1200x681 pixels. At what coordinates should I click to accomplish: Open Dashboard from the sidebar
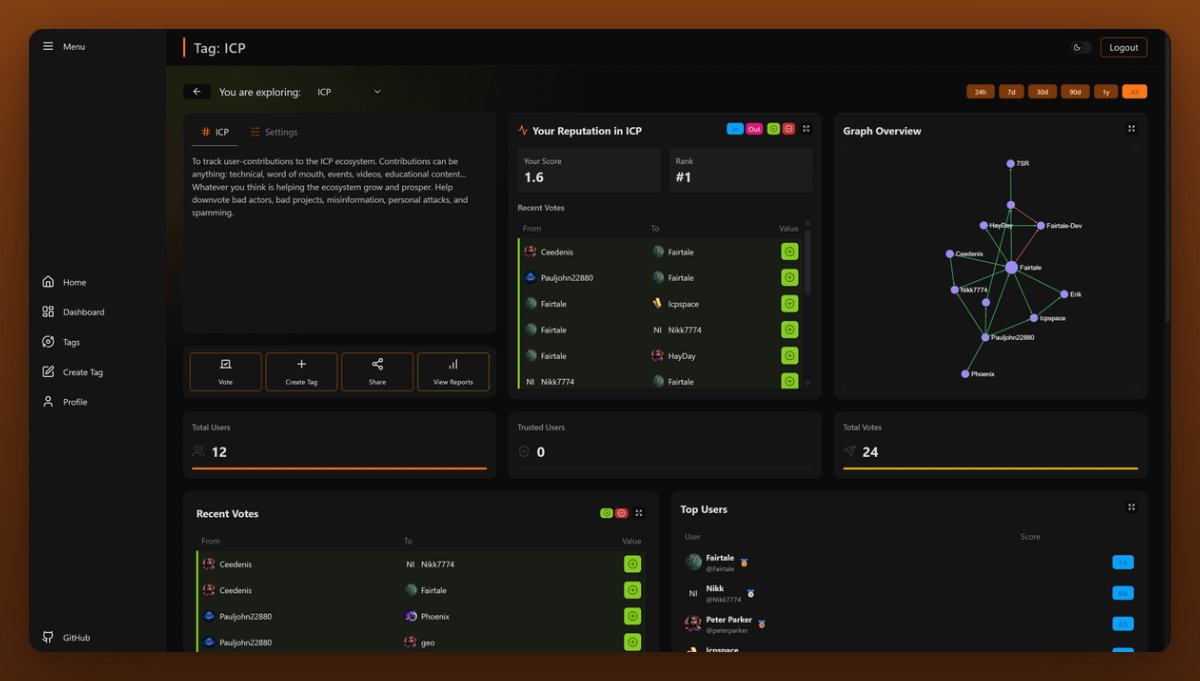pyautogui.click(x=73, y=312)
